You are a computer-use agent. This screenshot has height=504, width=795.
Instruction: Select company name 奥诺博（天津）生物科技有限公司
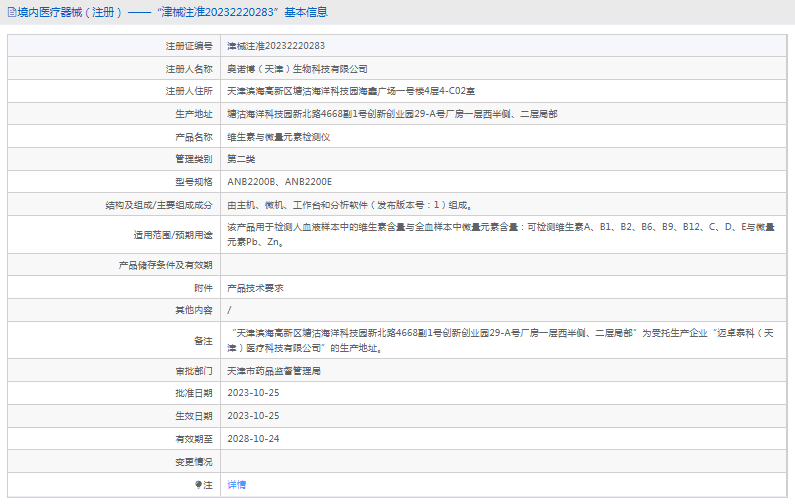[x=297, y=69]
